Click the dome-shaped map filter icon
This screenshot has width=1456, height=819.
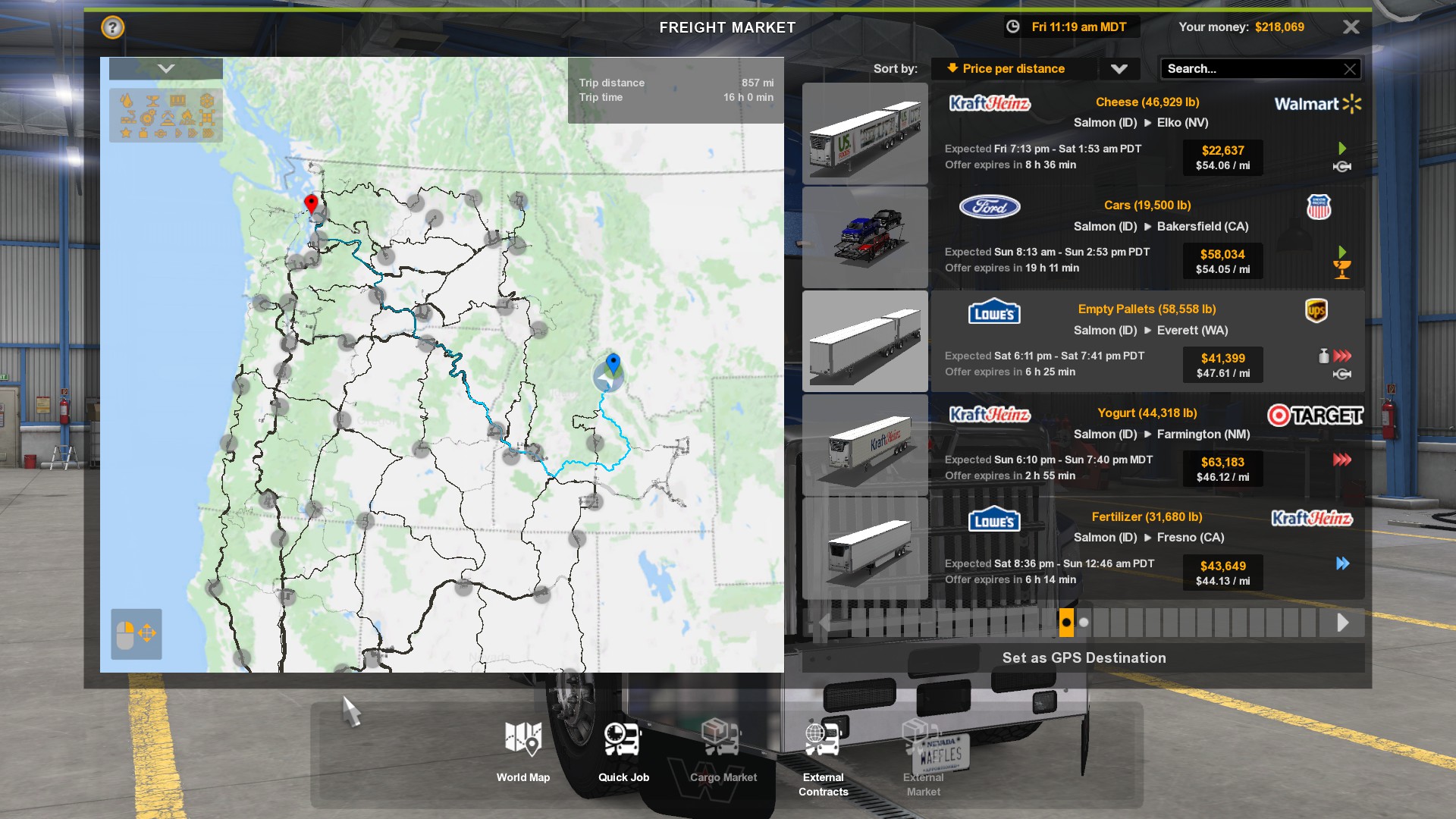pyautogui.click(x=168, y=118)
